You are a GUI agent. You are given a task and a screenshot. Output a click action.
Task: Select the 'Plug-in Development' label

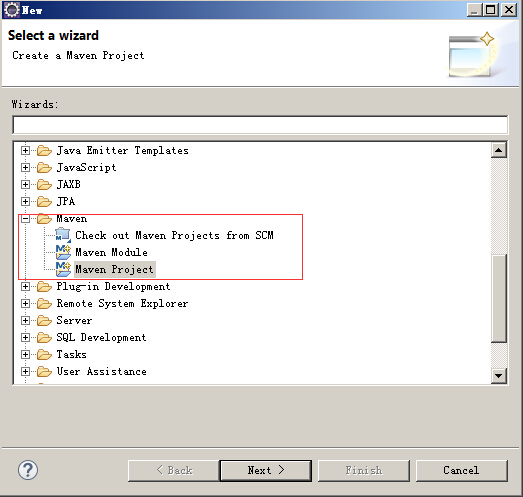(x=113, y=287)
